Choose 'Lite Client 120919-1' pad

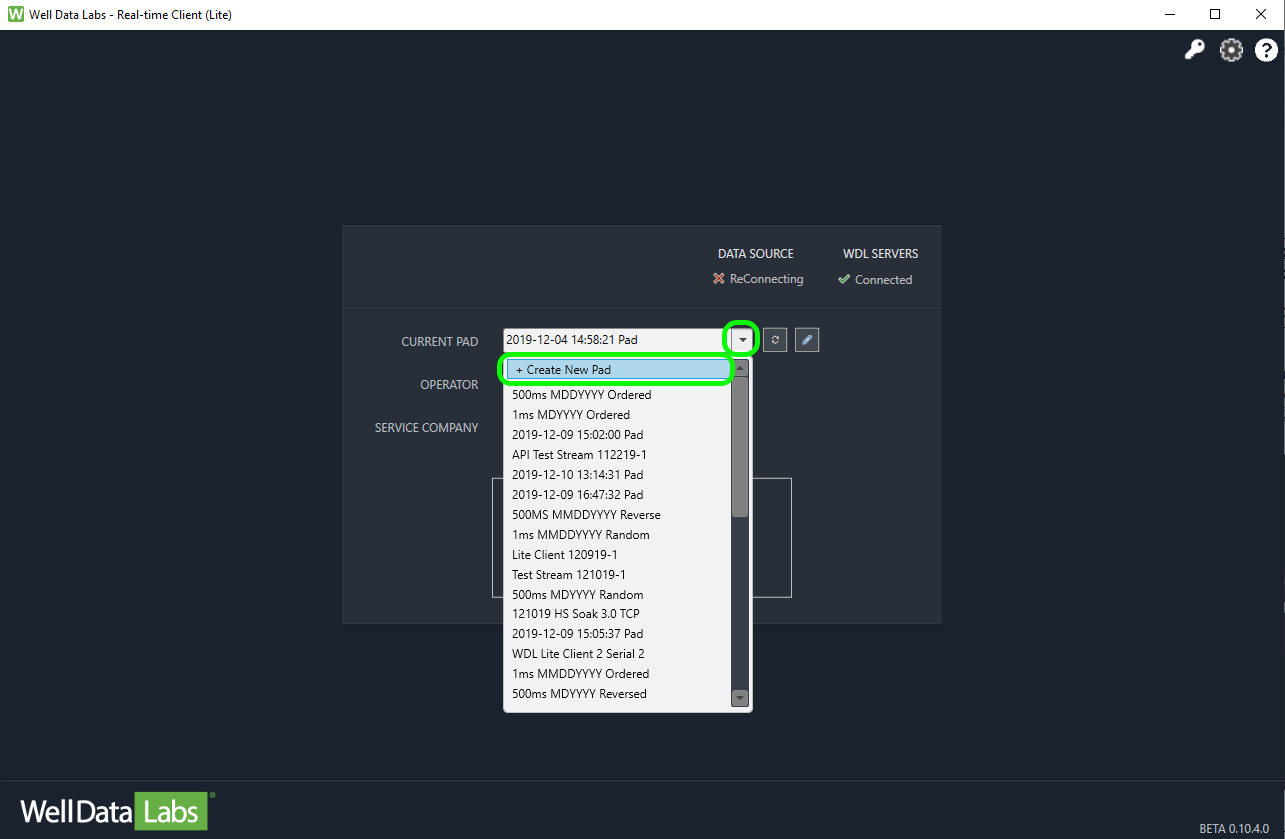pos(618,555)
